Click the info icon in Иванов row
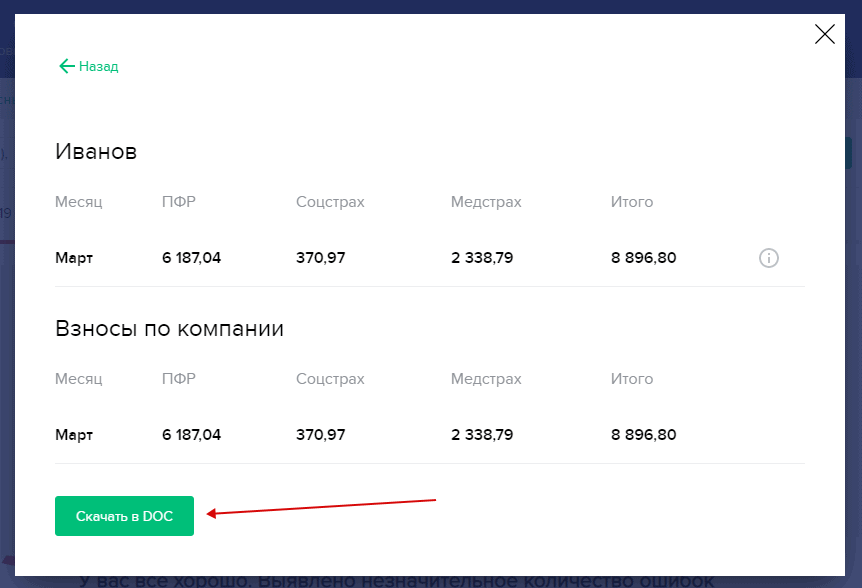This screenshot has width=862, height=588. pyautogui.click(x=768, y=258)
